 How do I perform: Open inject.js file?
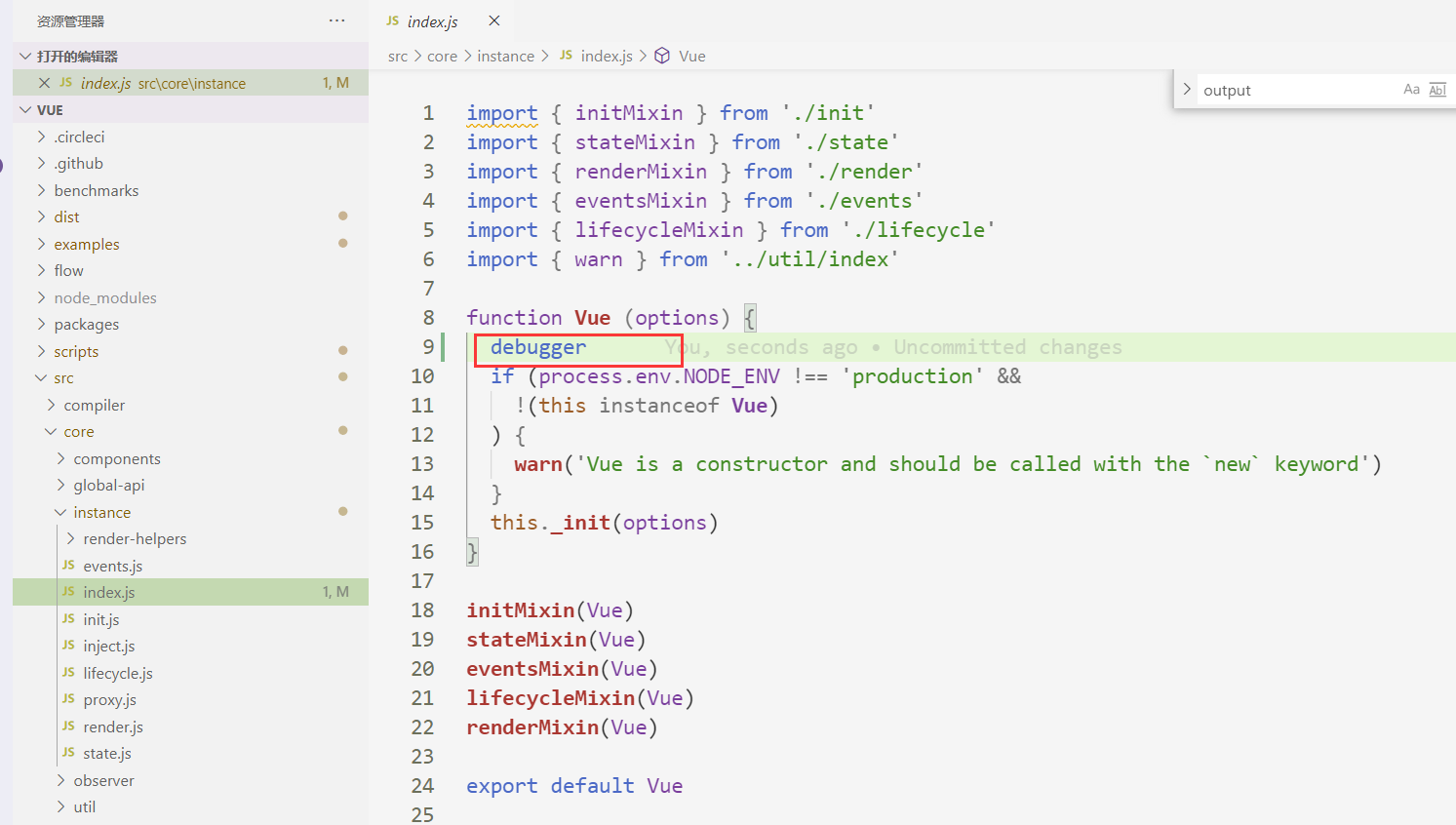pos(190,646)
